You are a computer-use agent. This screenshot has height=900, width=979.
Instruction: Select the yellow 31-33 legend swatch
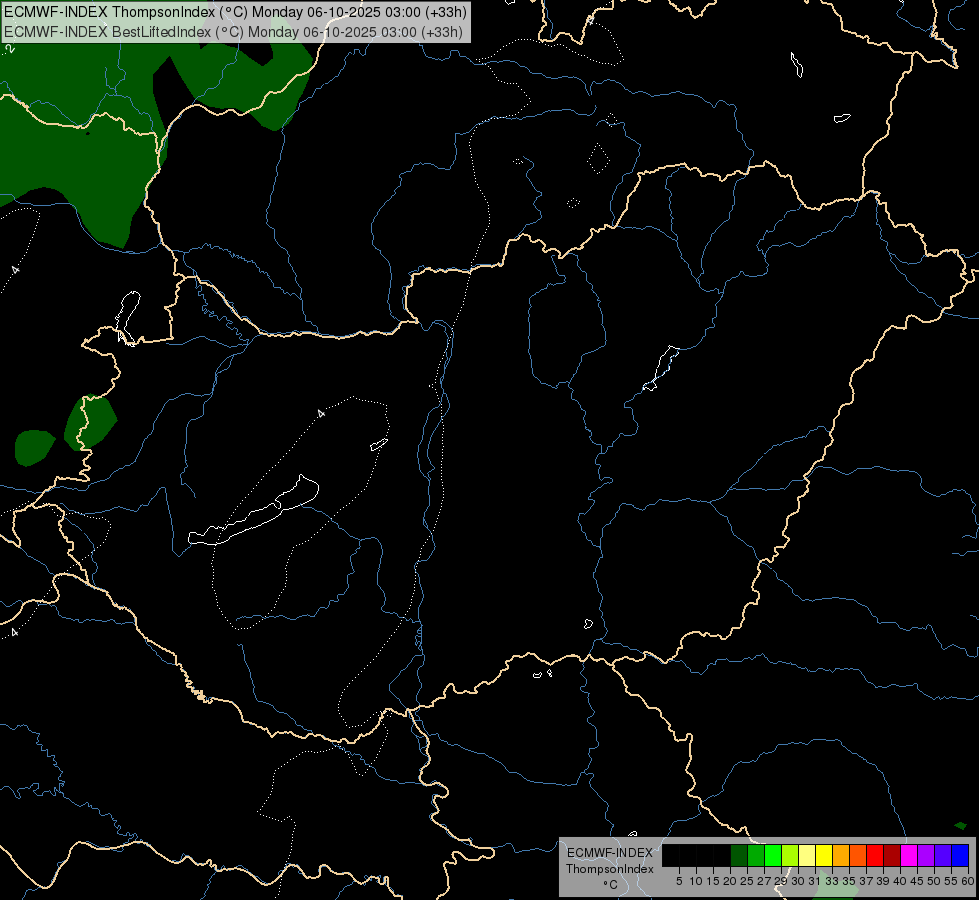(824, 855)
